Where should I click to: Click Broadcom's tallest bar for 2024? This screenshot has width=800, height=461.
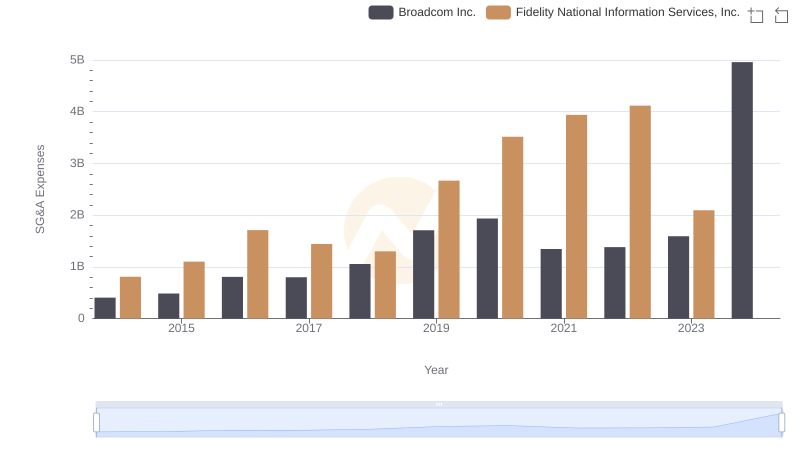pos(742,190)
